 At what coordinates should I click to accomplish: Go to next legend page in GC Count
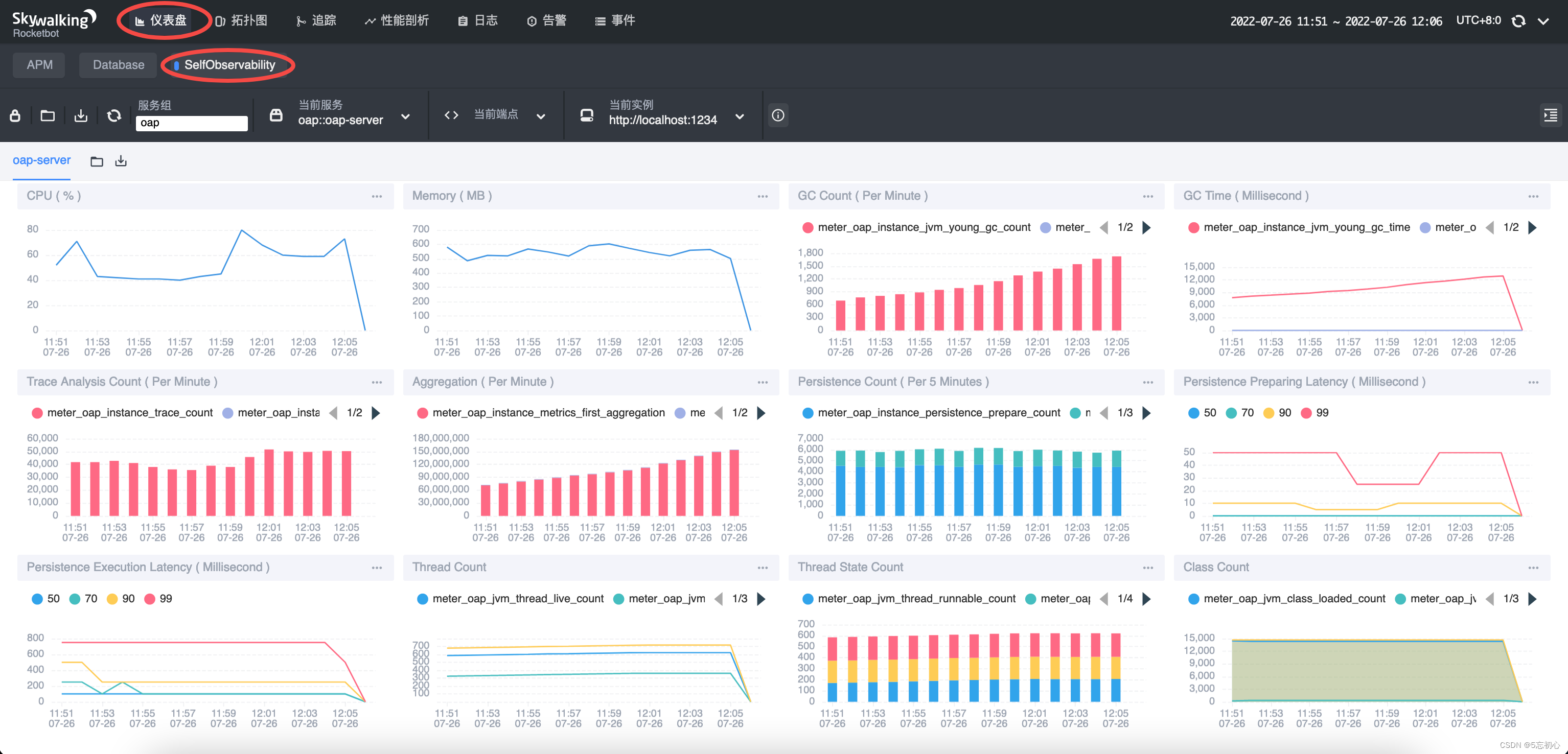point(1146,228)
